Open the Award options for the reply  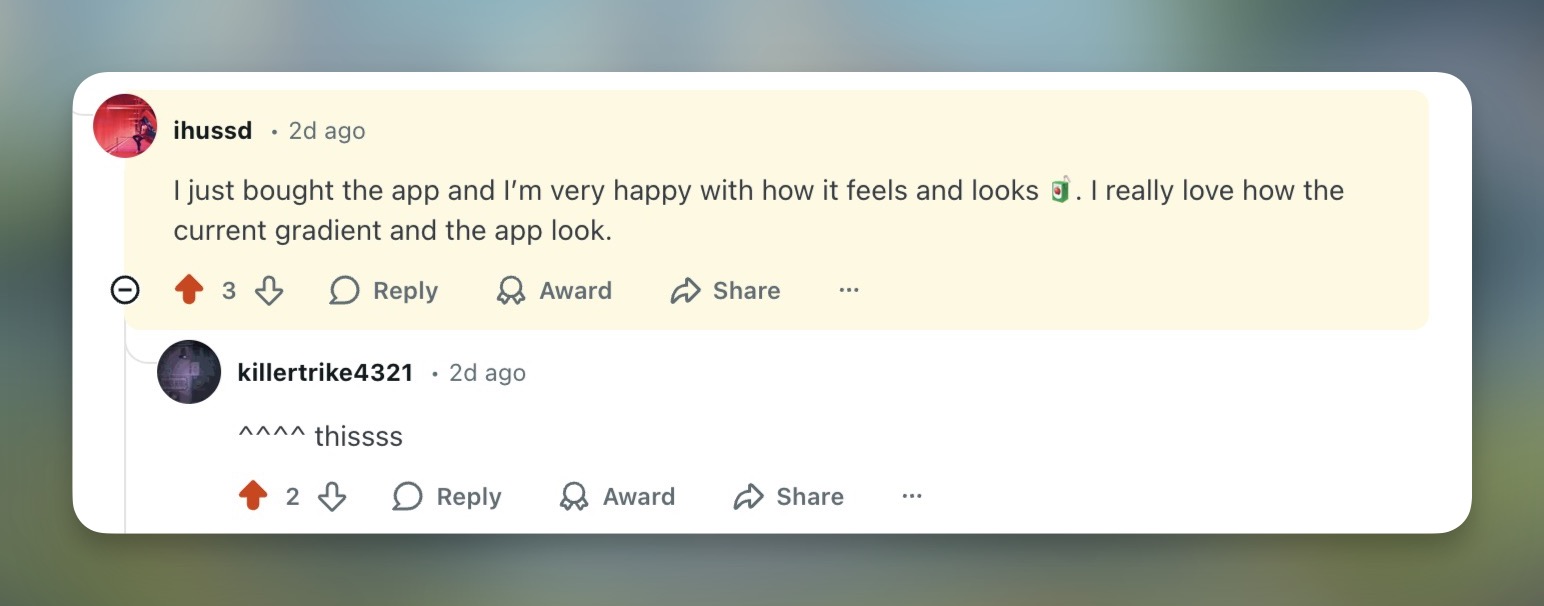[x=618, y=496]
